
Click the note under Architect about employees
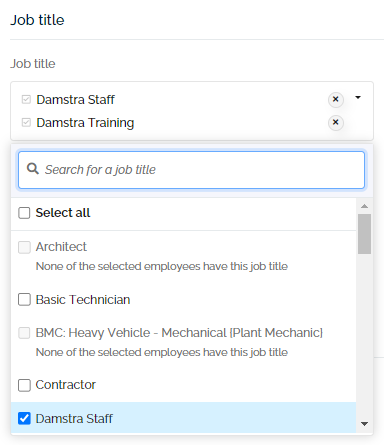(162, 266)
